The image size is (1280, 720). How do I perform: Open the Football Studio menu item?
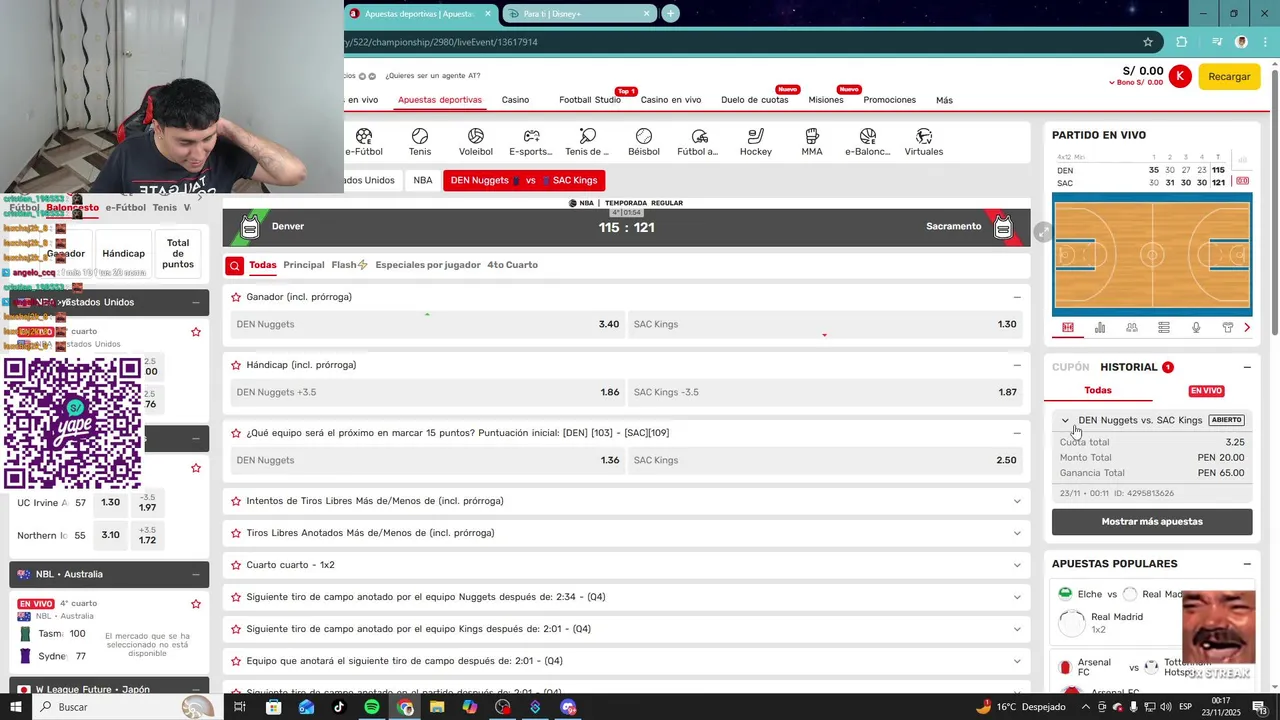tap(590, 100)
